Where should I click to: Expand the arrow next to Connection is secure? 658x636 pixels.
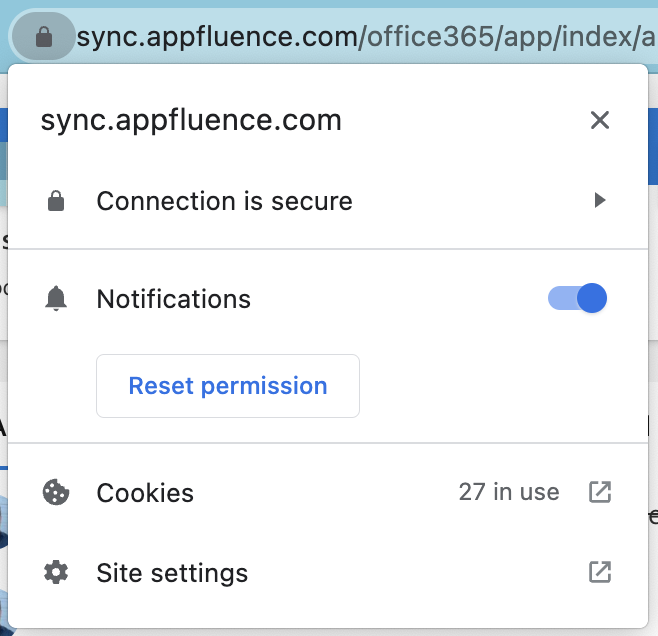click(600, 201)
